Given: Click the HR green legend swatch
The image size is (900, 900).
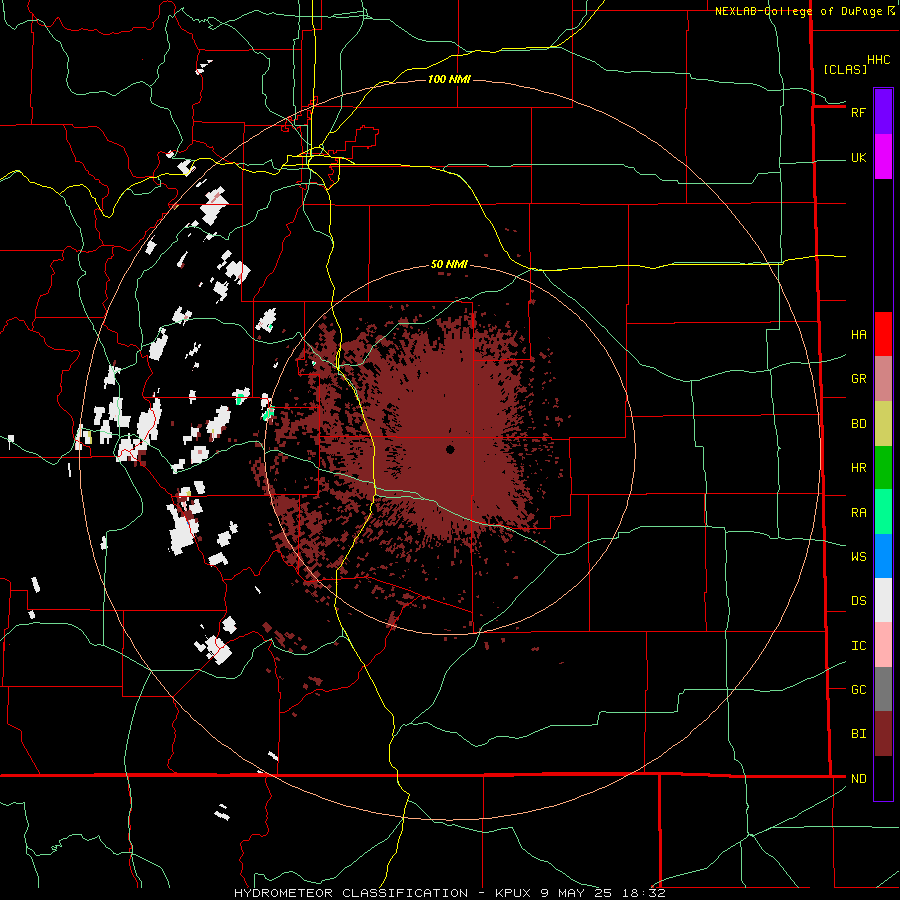Looking at the screenshot, I should (883, 468).
